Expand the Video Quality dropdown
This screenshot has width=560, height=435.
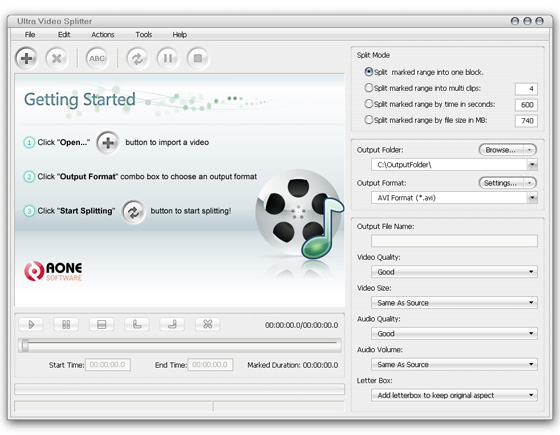point(454,272)
